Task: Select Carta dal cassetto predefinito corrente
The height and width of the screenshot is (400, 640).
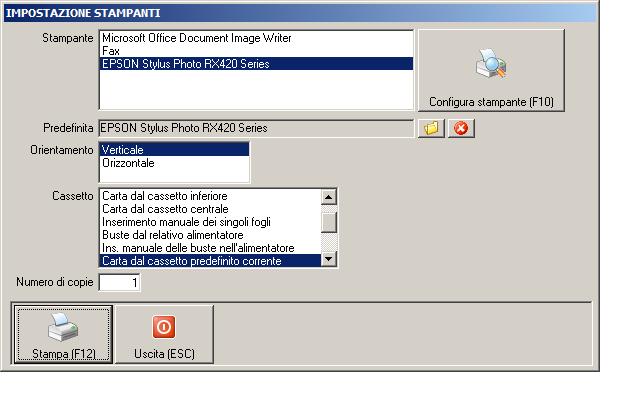Action: pos(210,261)
